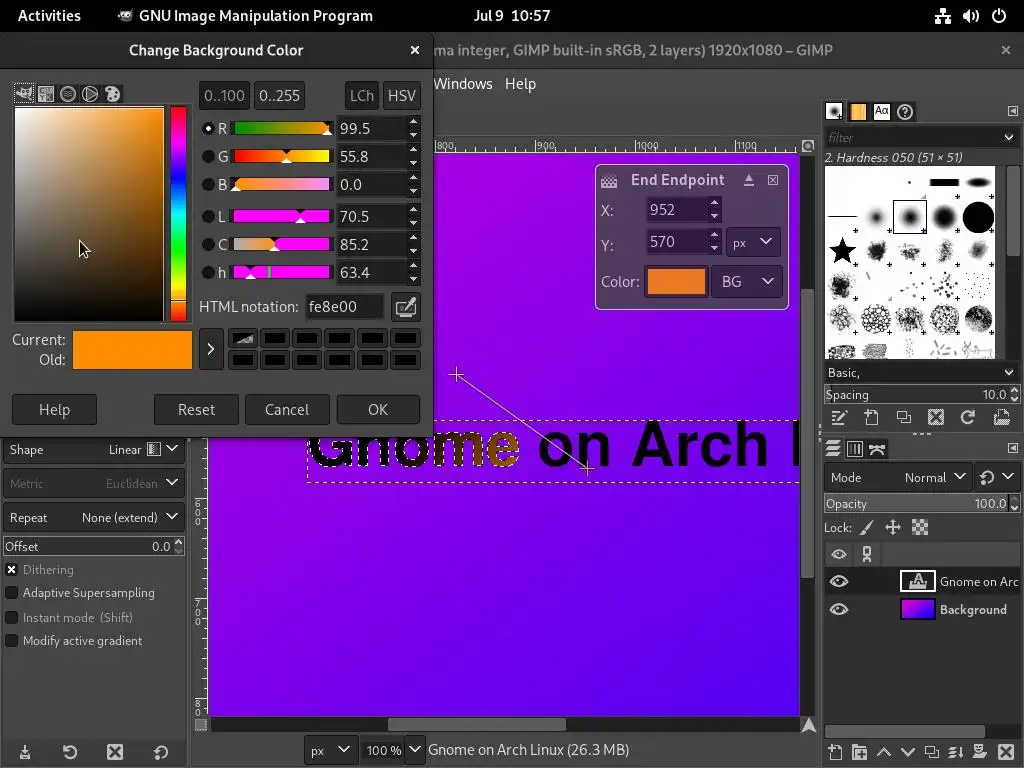Switch color scale to 0..255

[279, 95]
